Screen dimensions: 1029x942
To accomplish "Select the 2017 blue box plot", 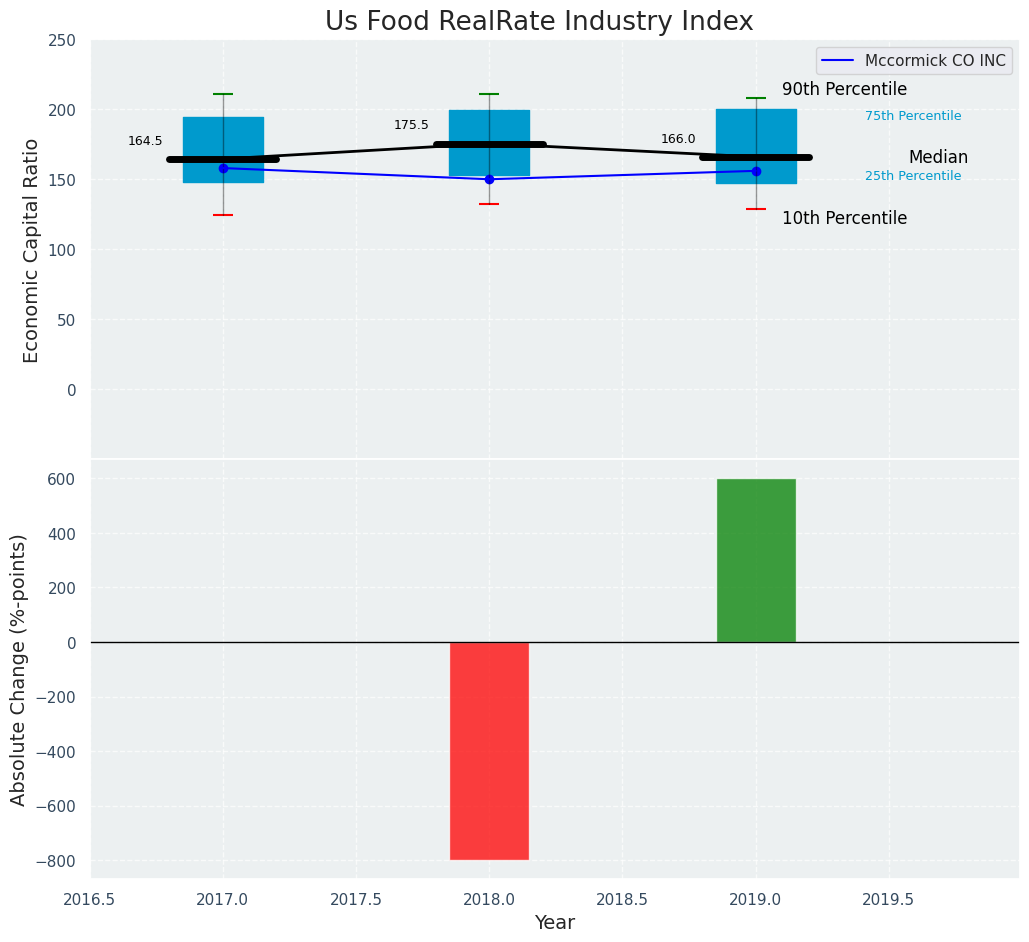I will coord(223,135).
